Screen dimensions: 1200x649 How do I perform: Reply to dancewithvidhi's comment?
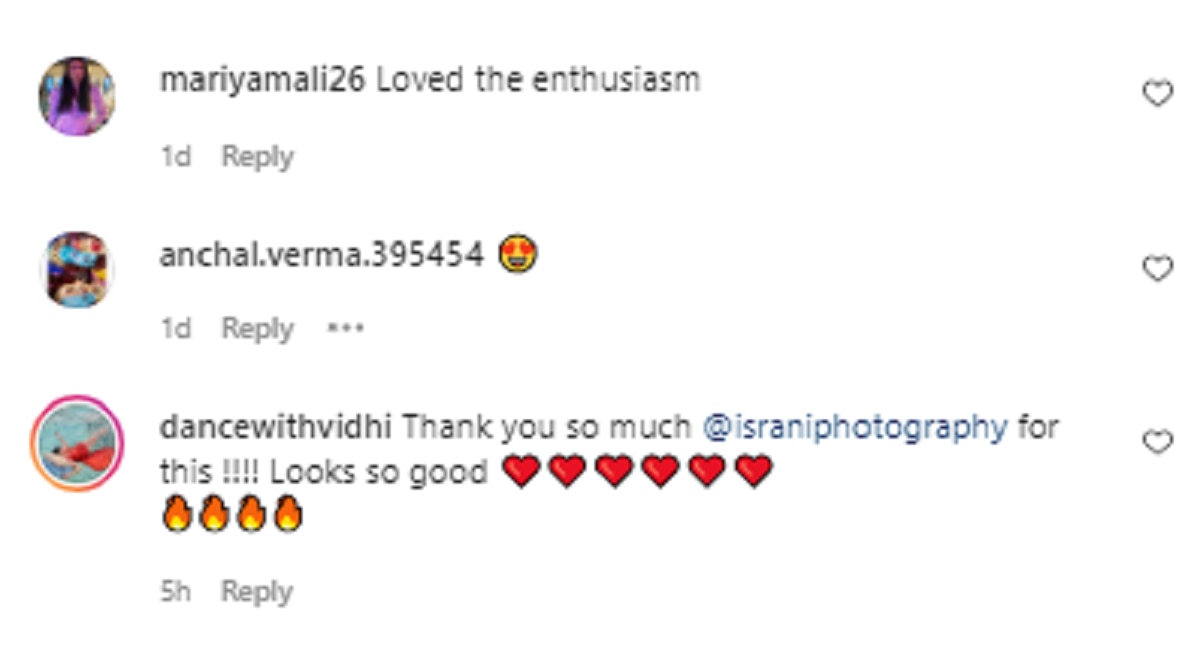[257, 591]
